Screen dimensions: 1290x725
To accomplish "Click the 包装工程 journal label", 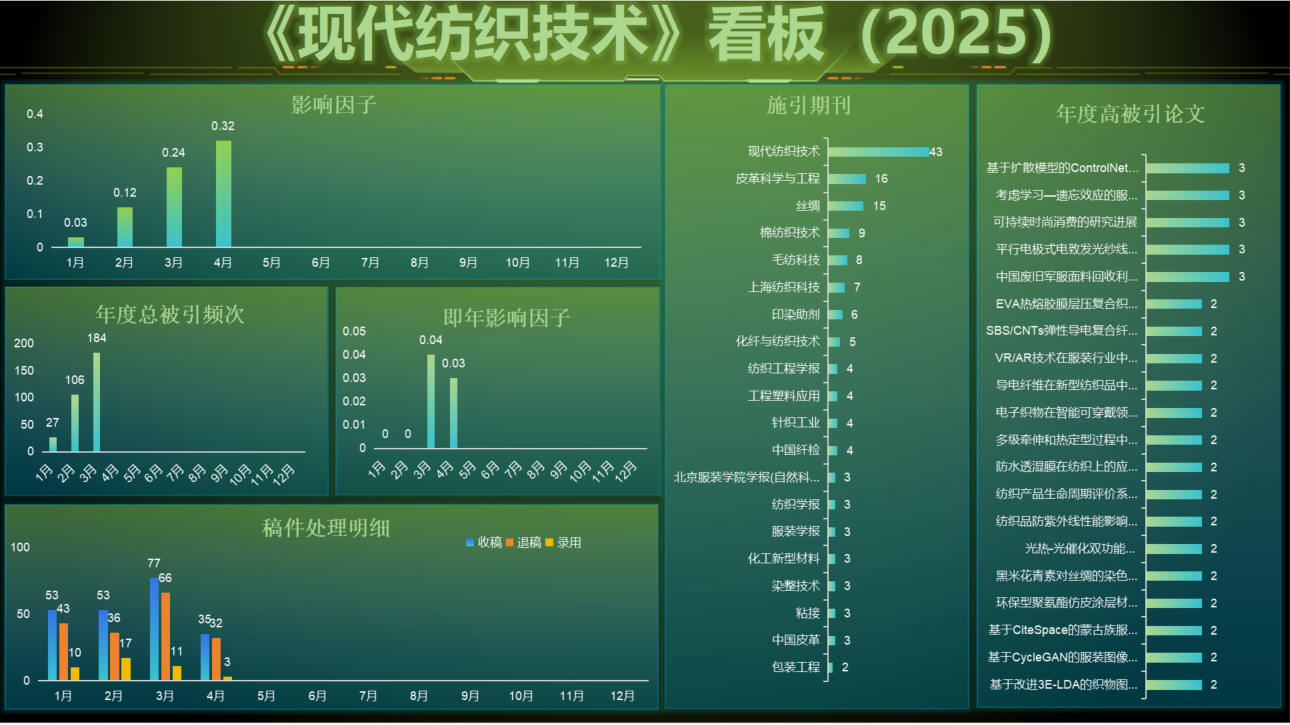I will coord(795,667).
